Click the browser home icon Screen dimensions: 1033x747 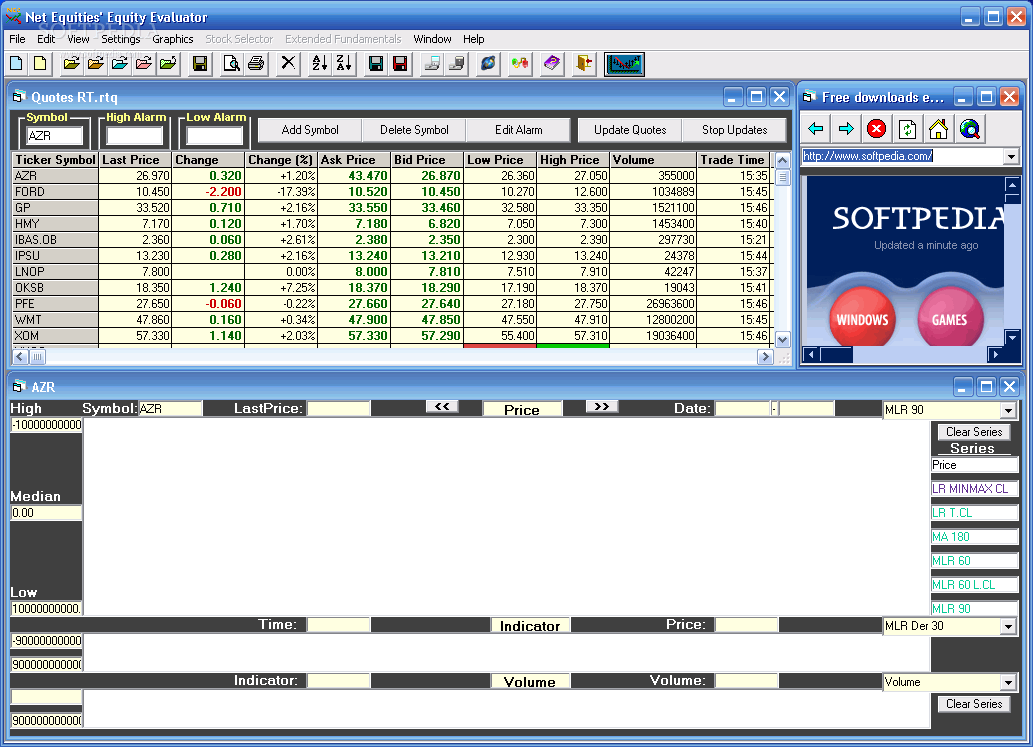tap(938, 128)
